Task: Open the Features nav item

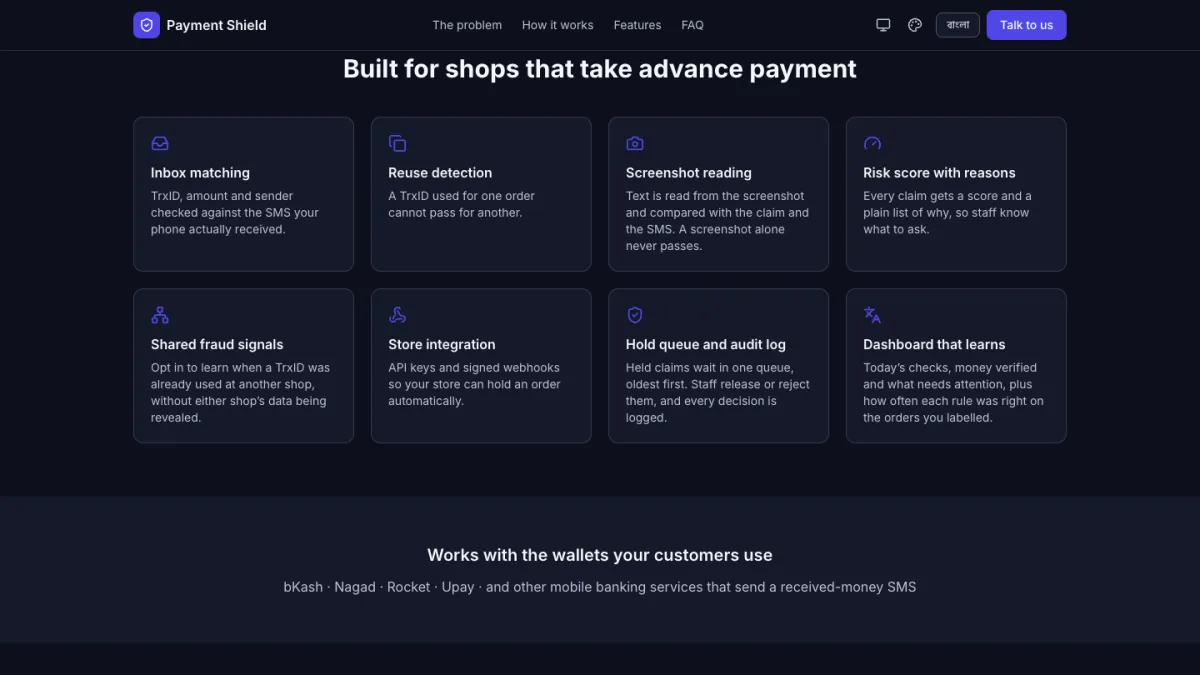Action: pos(637,25)
